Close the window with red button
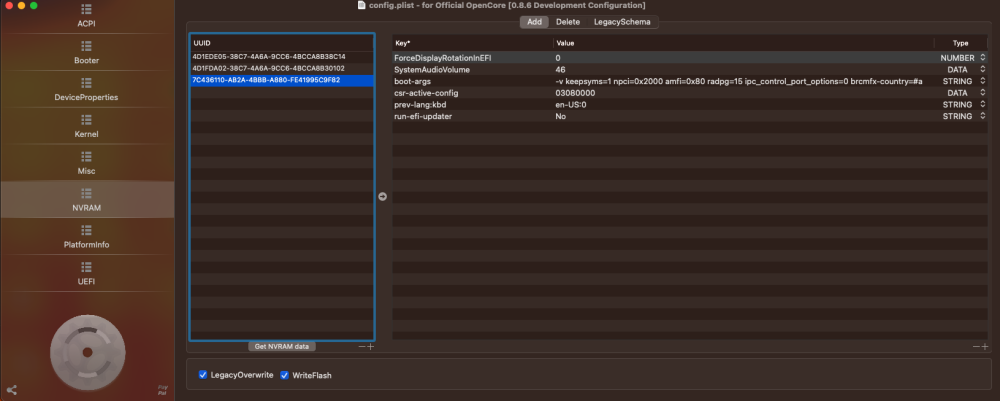This screenshot has width=1000, height=401. (9, 5)
